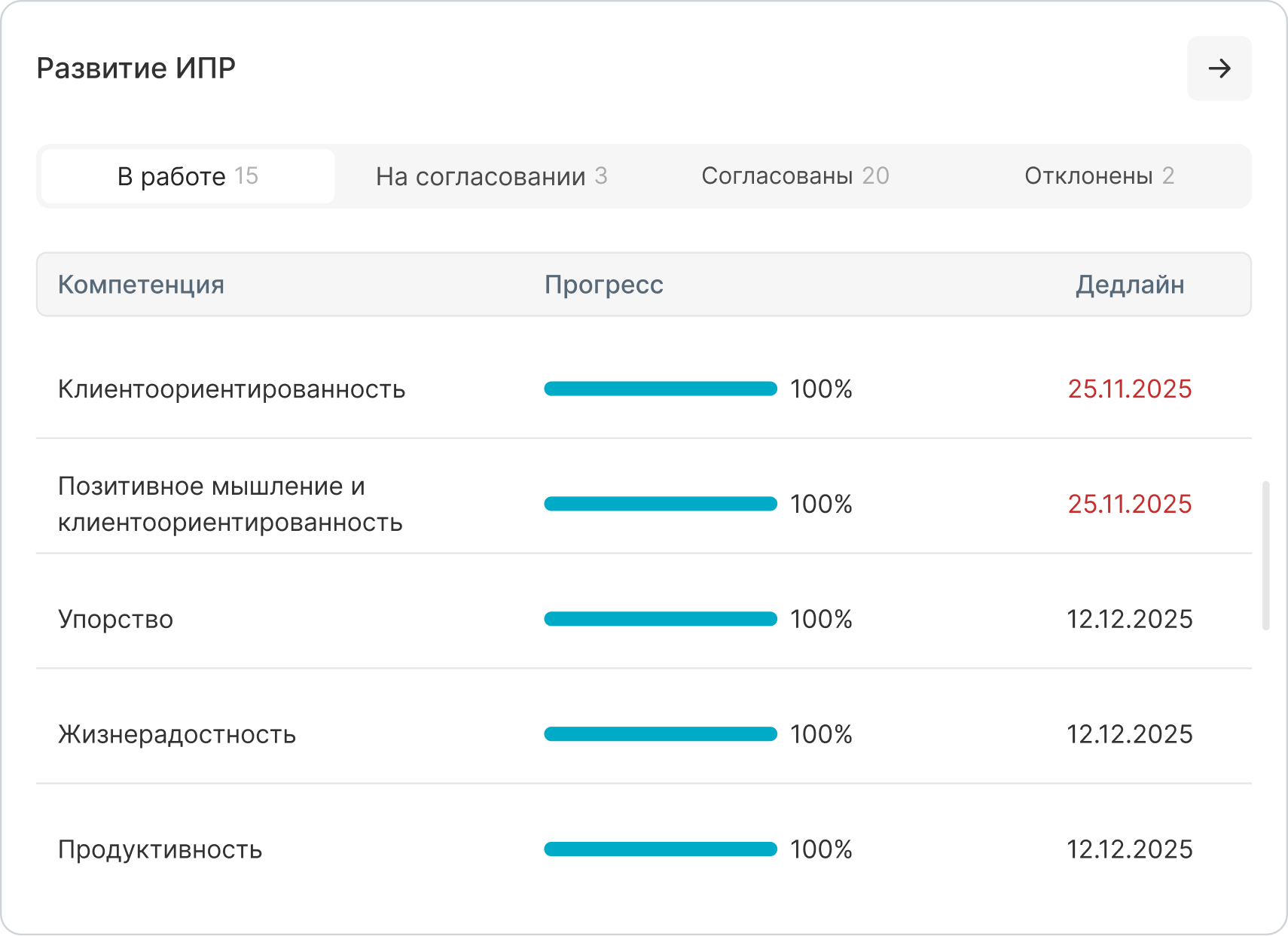This screenshot has width=1288, height=936.
Task: Open the Клиентоориентированность row
Action: pyautogui.click(x=644, y=389)
